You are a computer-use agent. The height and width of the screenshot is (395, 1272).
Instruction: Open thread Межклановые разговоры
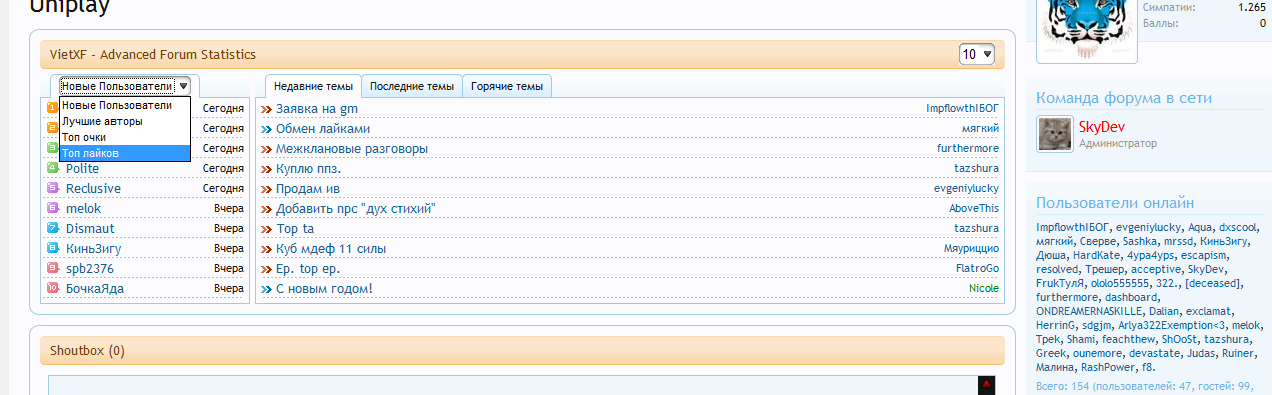click(352, 148)
